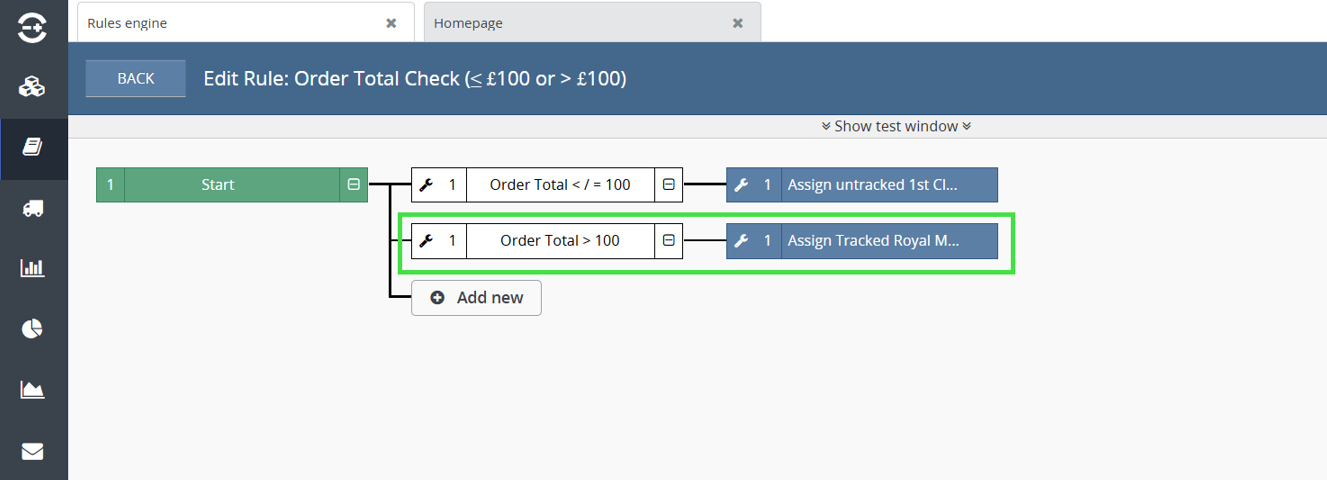
Task: Open the envelope mail sidebar icon
Action: (x=32, y=451)
